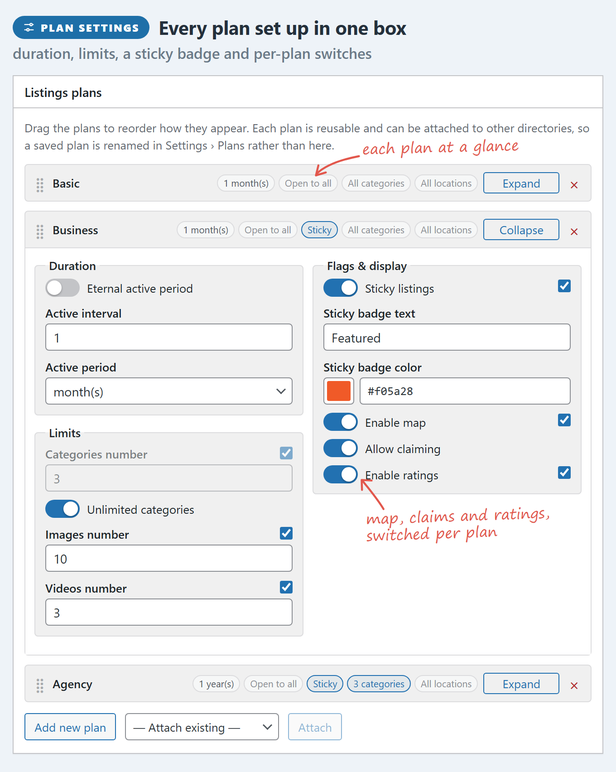Viewport: 616px width, 772px height.
Task: Click Add new plan button
Action: point(70,727)
